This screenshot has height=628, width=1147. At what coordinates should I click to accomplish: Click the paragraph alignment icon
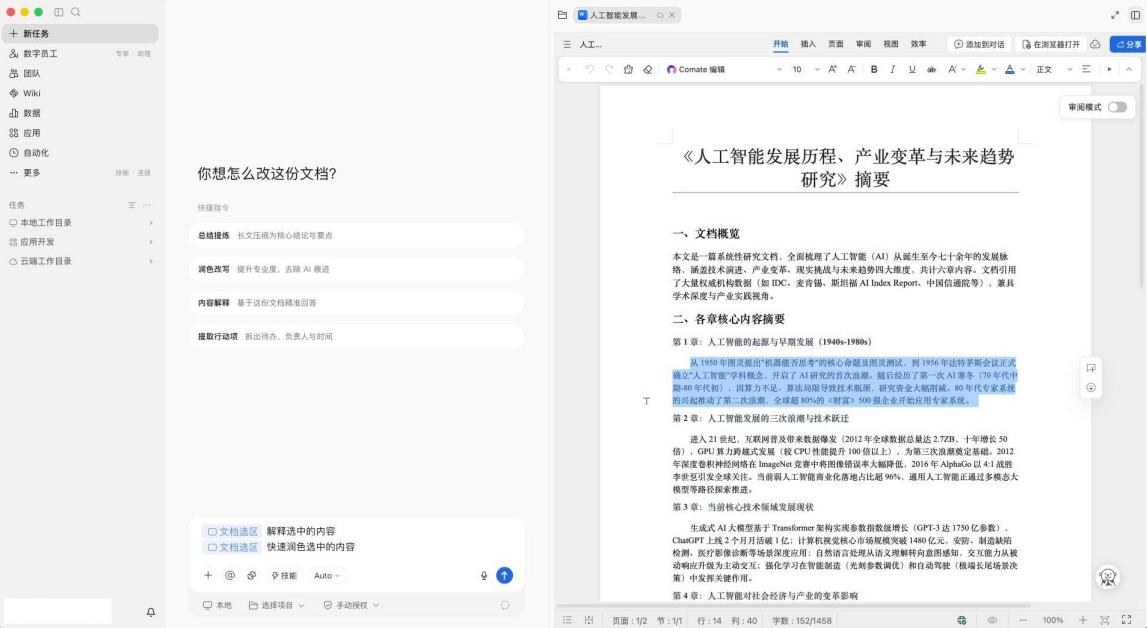click(1086, 69)
